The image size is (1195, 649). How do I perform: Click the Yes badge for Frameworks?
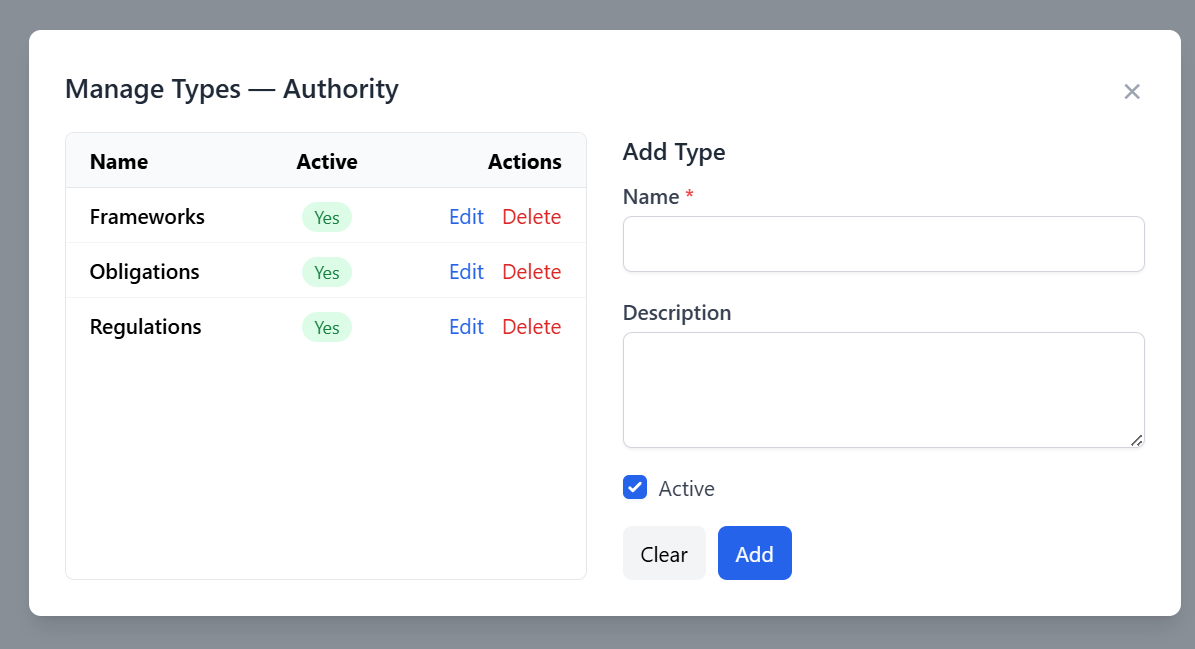pos(327,218)
